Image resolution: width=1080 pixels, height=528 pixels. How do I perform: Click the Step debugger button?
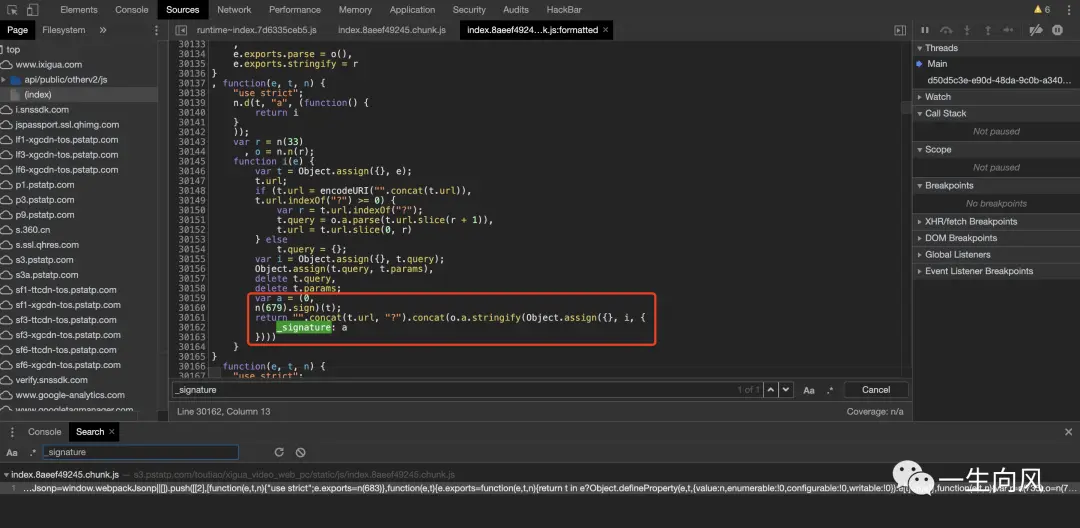pos(1008,30)
